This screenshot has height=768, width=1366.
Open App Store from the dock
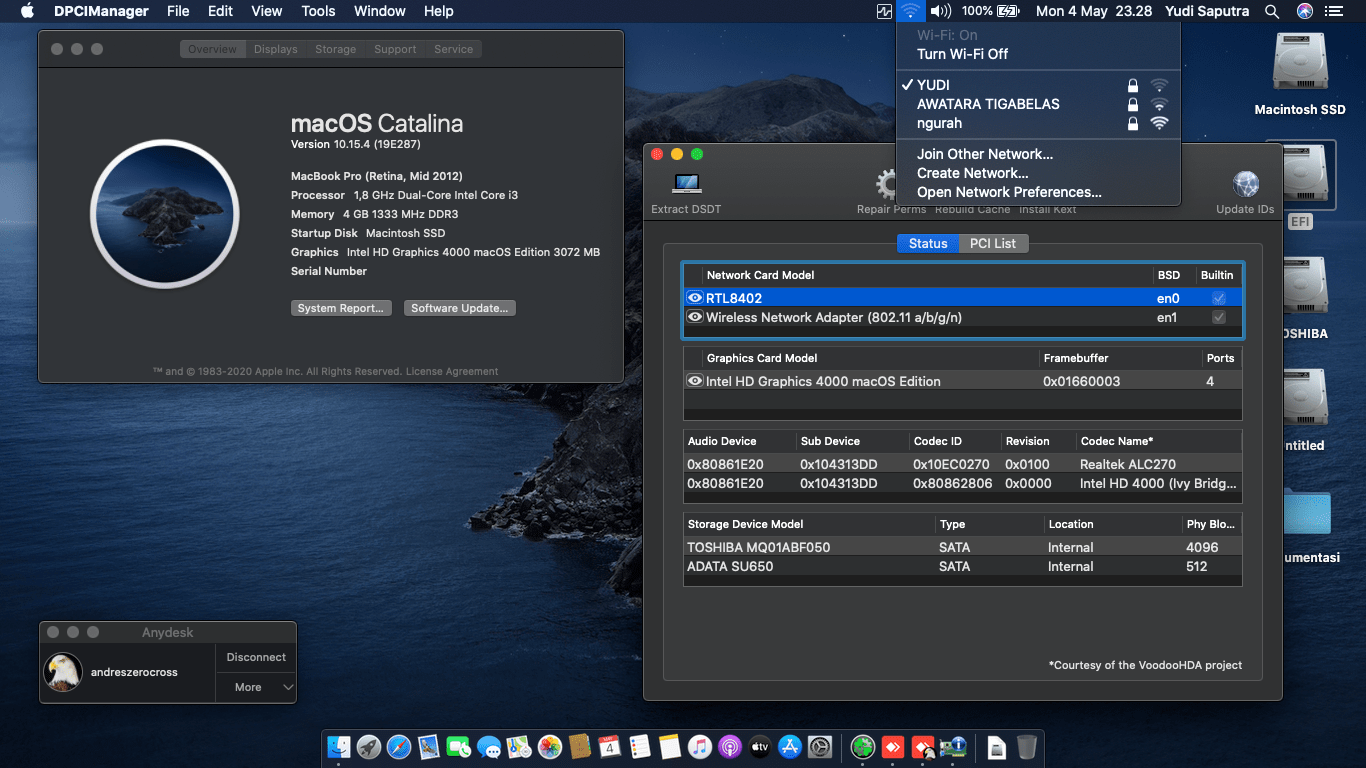pos(790,746)
